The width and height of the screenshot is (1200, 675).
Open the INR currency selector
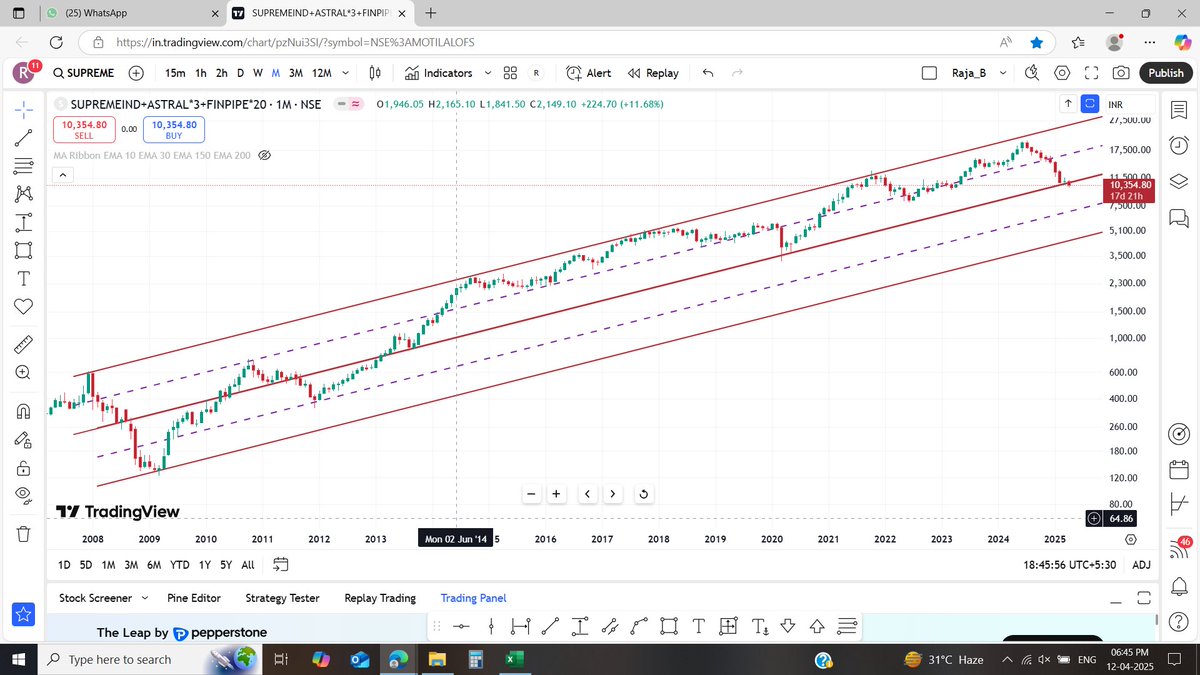point(1116,104)
